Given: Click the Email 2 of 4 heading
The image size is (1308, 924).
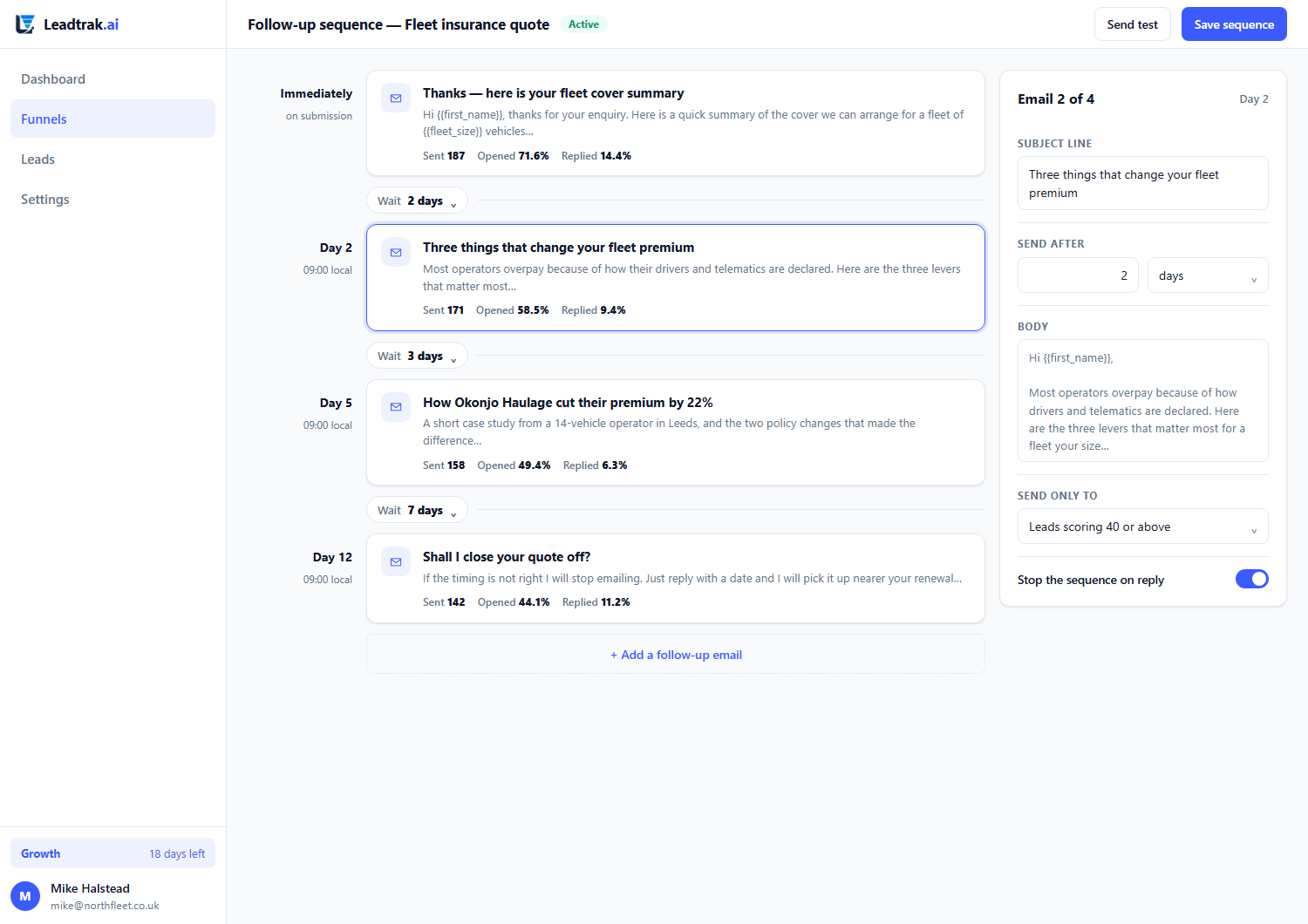Looking at the screenshot, I should [1056, 99].
